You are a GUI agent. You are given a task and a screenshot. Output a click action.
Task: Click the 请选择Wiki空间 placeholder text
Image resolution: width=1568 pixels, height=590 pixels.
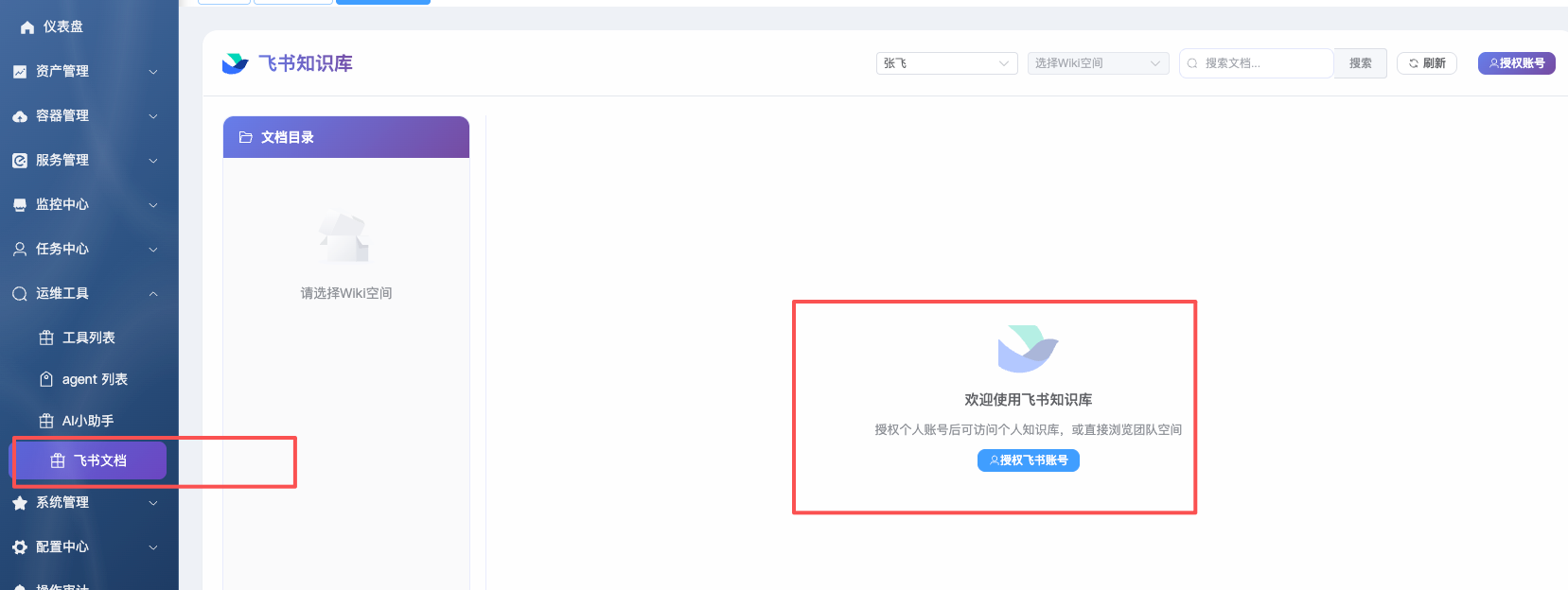tap(346, 293)
